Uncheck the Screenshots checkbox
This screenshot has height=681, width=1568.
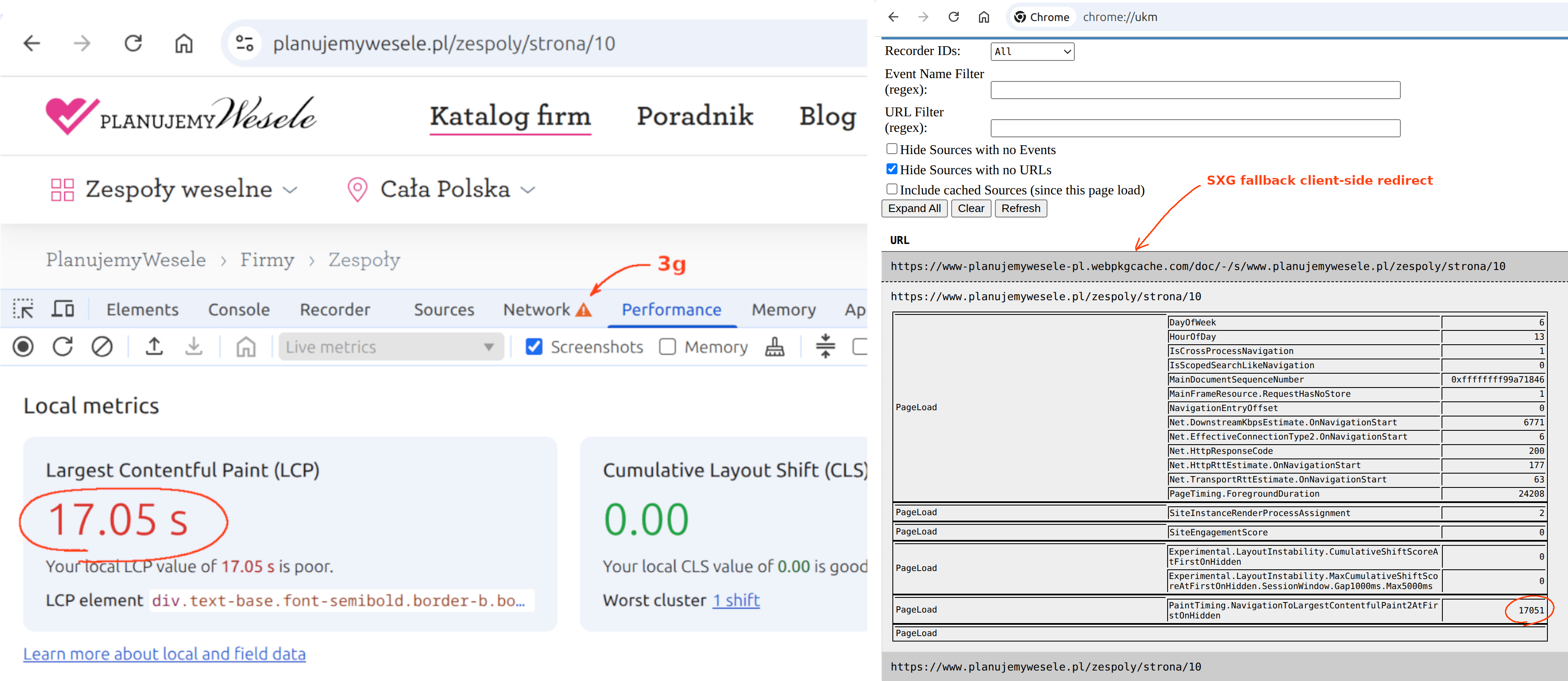[534, 346]
